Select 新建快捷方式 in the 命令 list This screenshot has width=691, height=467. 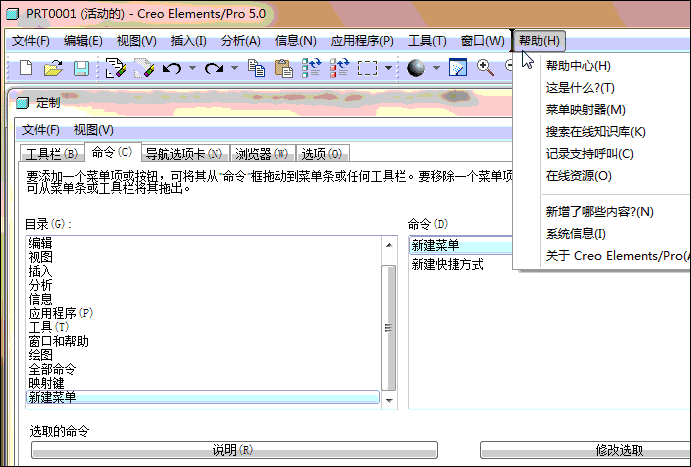448,265
